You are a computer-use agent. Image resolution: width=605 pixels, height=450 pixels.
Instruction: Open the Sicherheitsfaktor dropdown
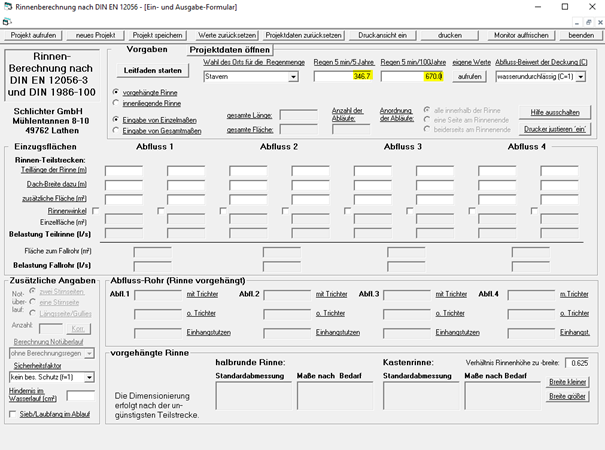tap(50, 380)
